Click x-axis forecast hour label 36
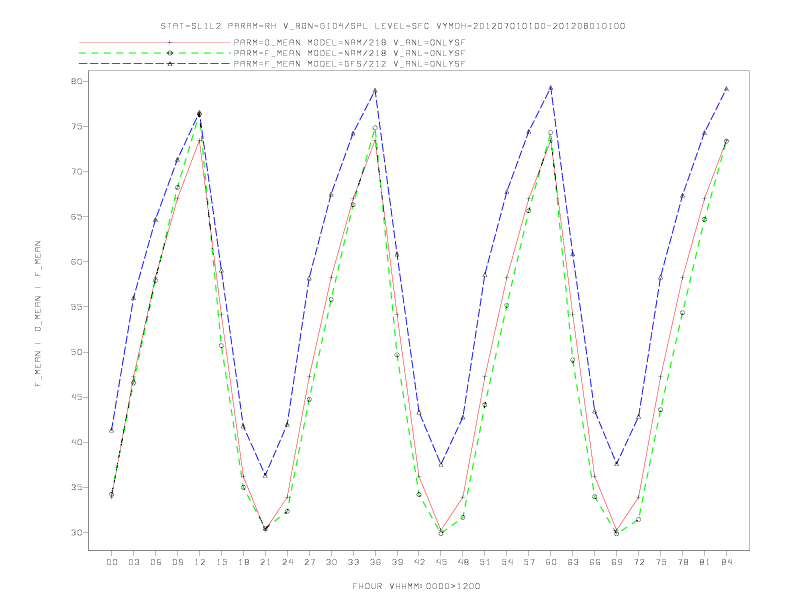The height and width of the screenshot is (612, 792). coord(375,562)
